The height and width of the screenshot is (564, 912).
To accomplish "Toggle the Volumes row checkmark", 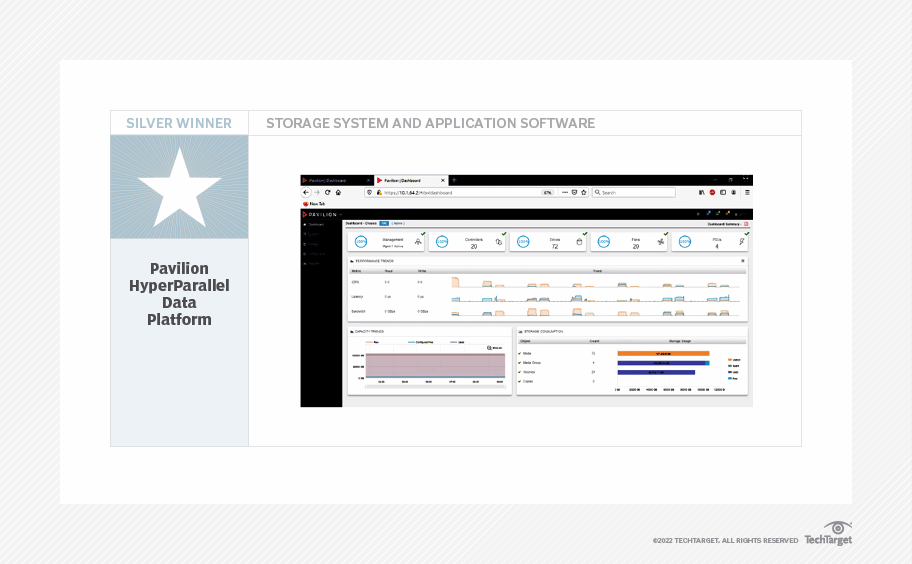I will pyautogui.click(x=519, y=371).
